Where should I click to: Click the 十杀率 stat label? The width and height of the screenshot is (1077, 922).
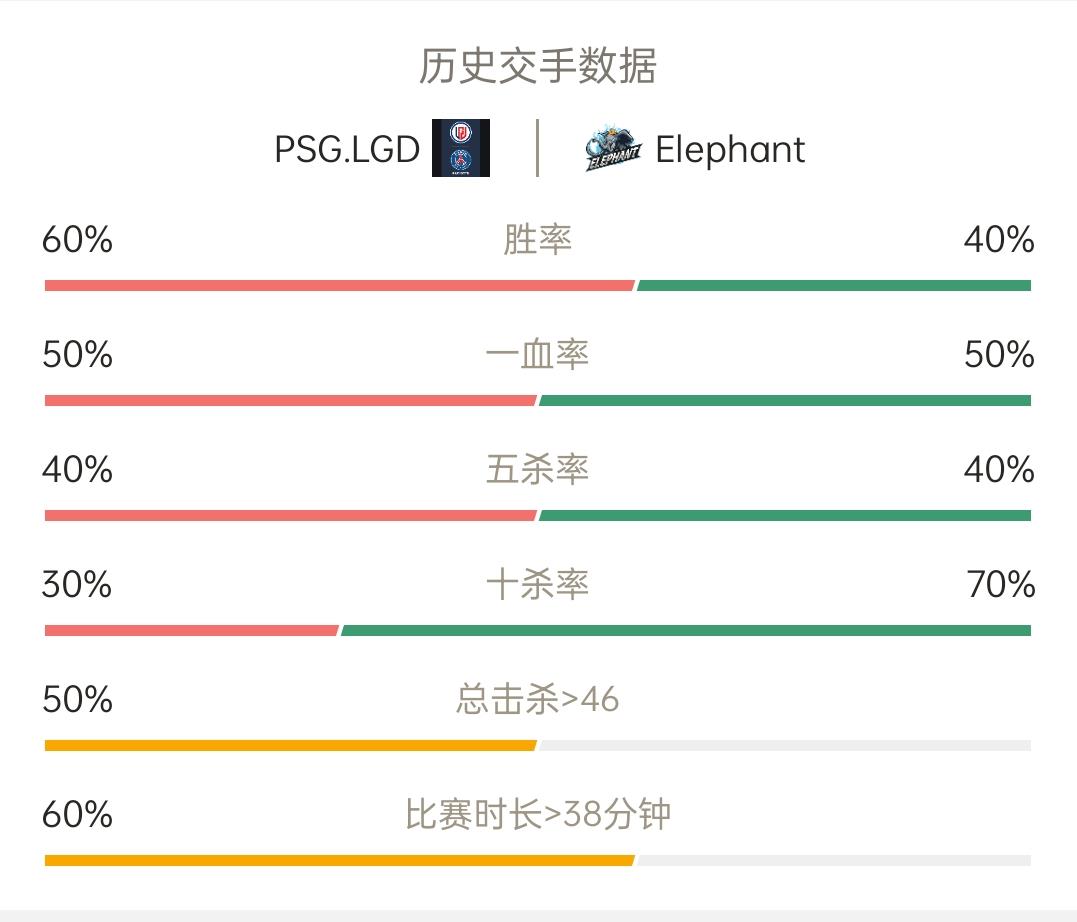[537, 584]
